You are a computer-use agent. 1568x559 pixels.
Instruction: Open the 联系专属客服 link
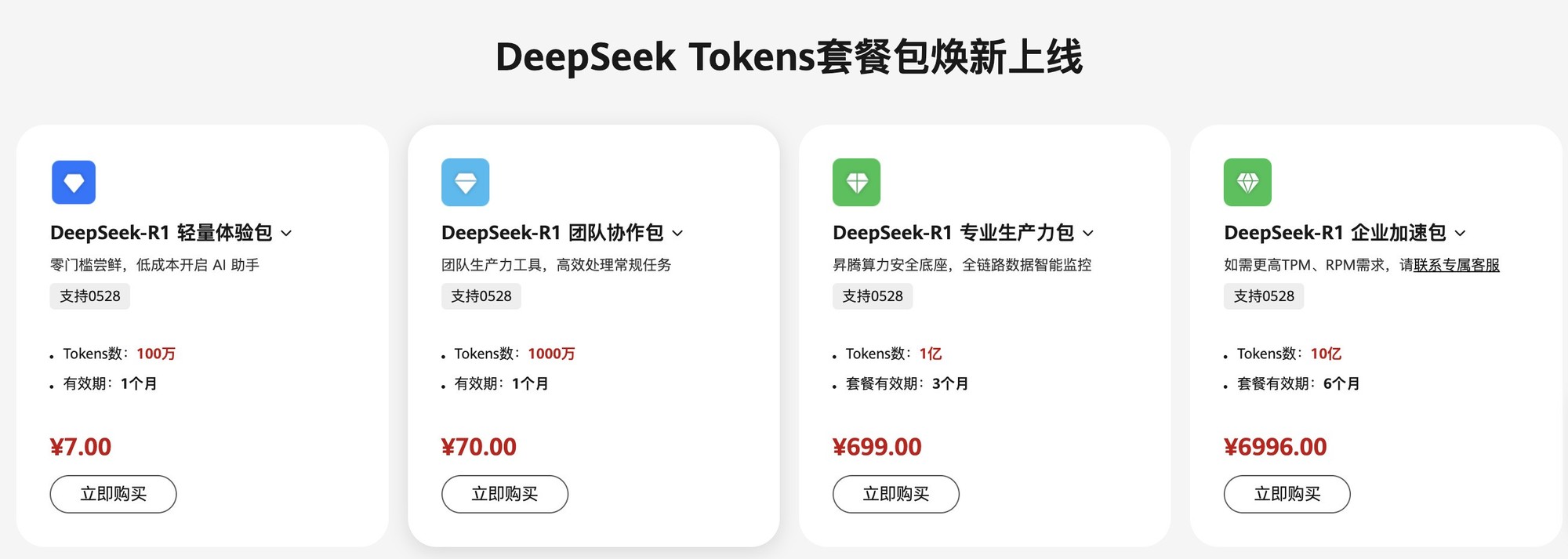point(1457,265)
